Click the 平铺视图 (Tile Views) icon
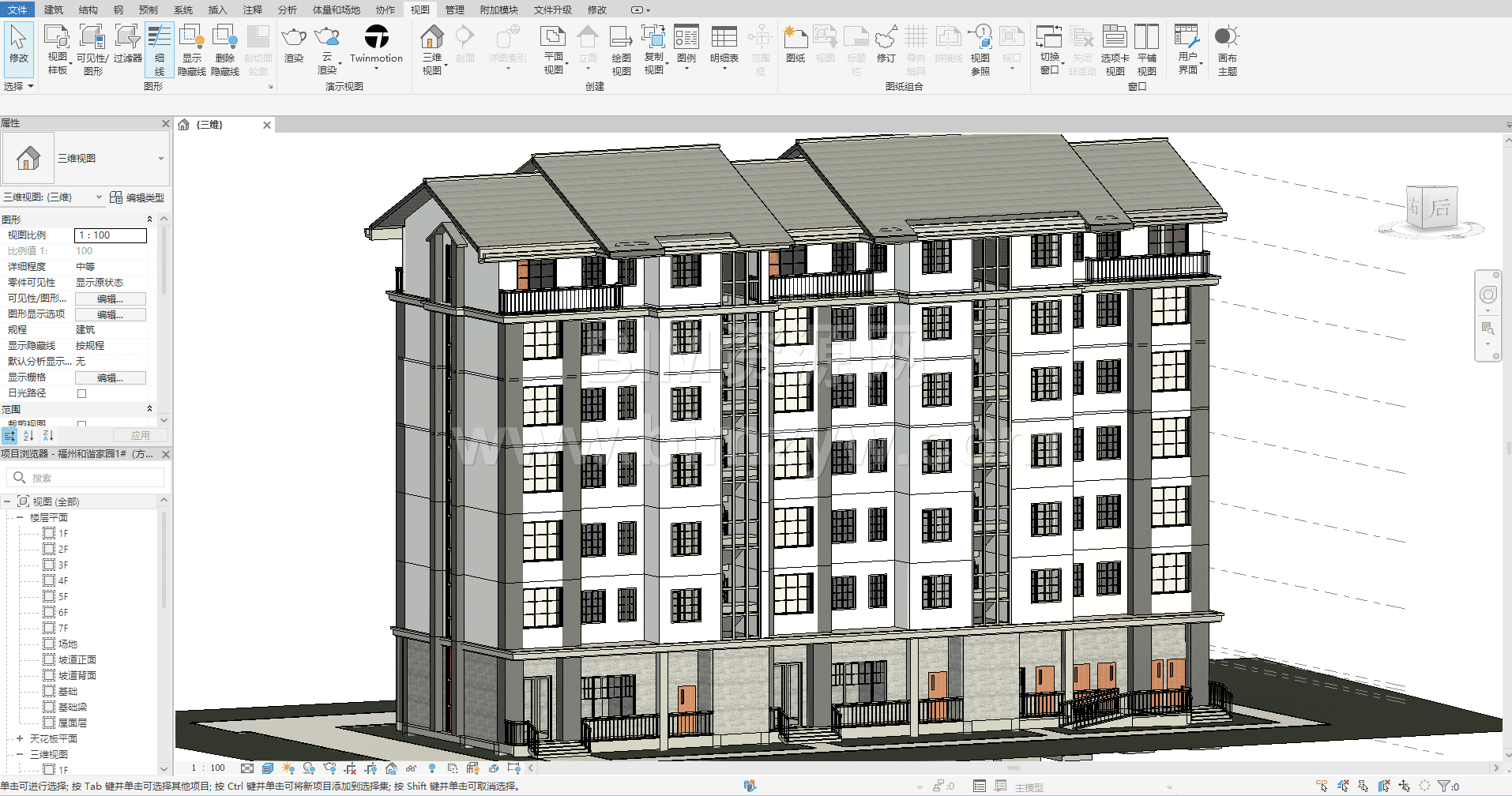This screenshot has height=796, width=1512. coord(1146,49)
